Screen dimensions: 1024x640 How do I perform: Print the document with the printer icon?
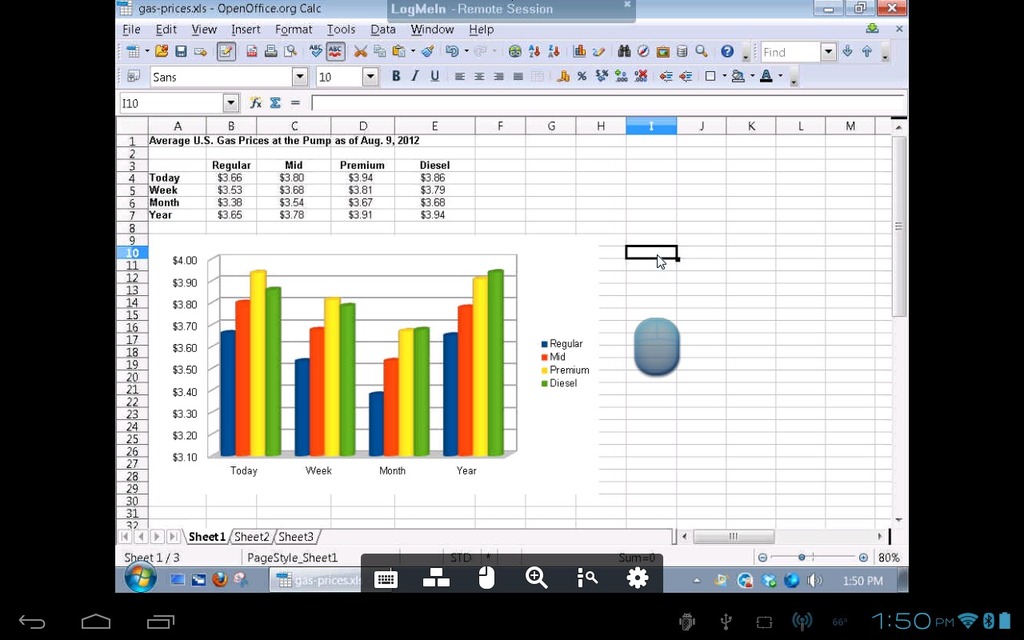[270, 52]
